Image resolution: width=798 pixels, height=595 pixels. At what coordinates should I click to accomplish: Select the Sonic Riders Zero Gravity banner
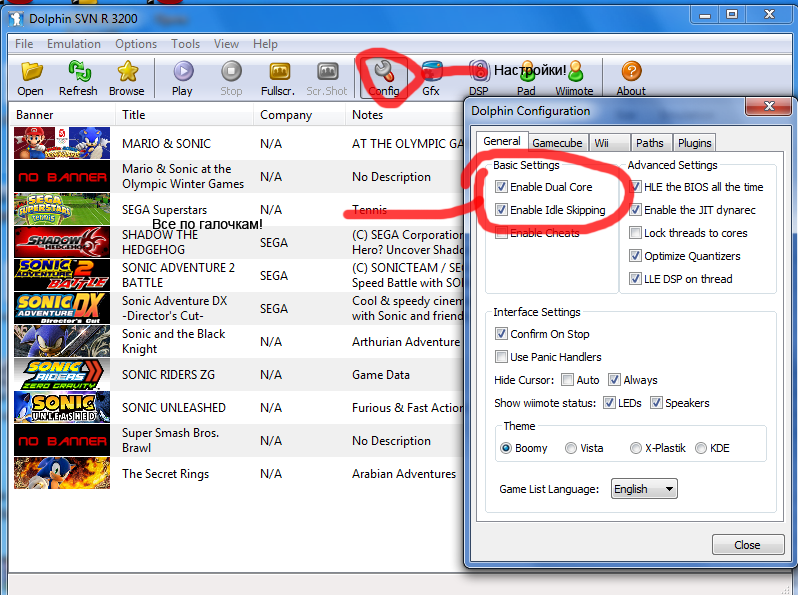tap(62, 374)
